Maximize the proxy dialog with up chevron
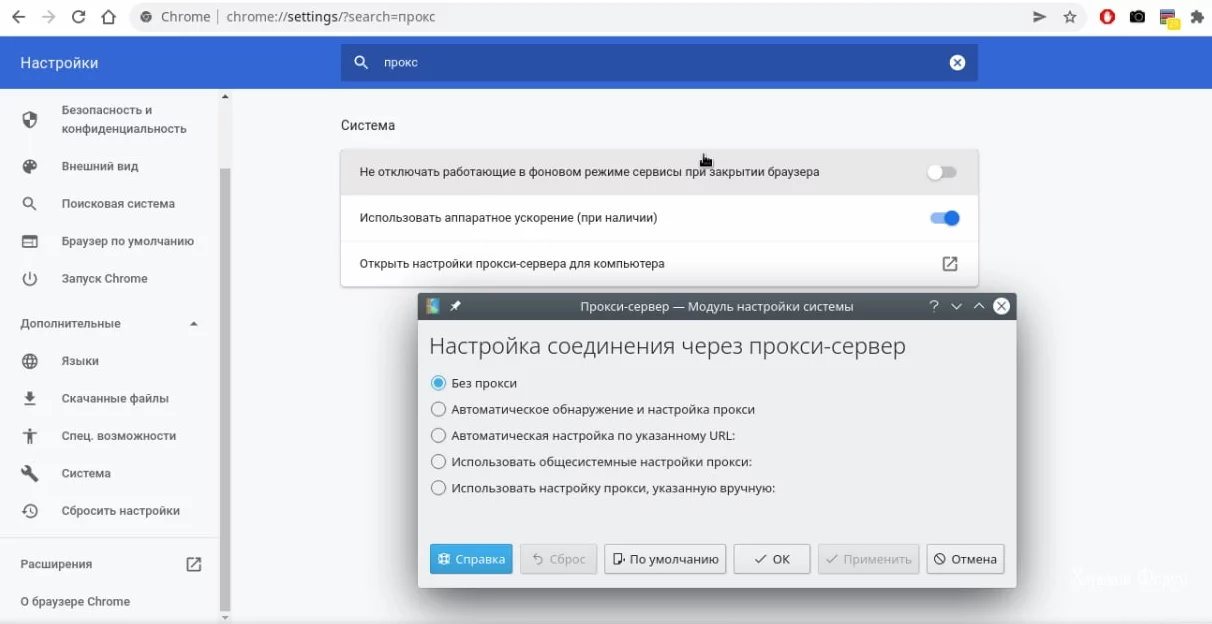The image size is (1212, 624). 979,306
